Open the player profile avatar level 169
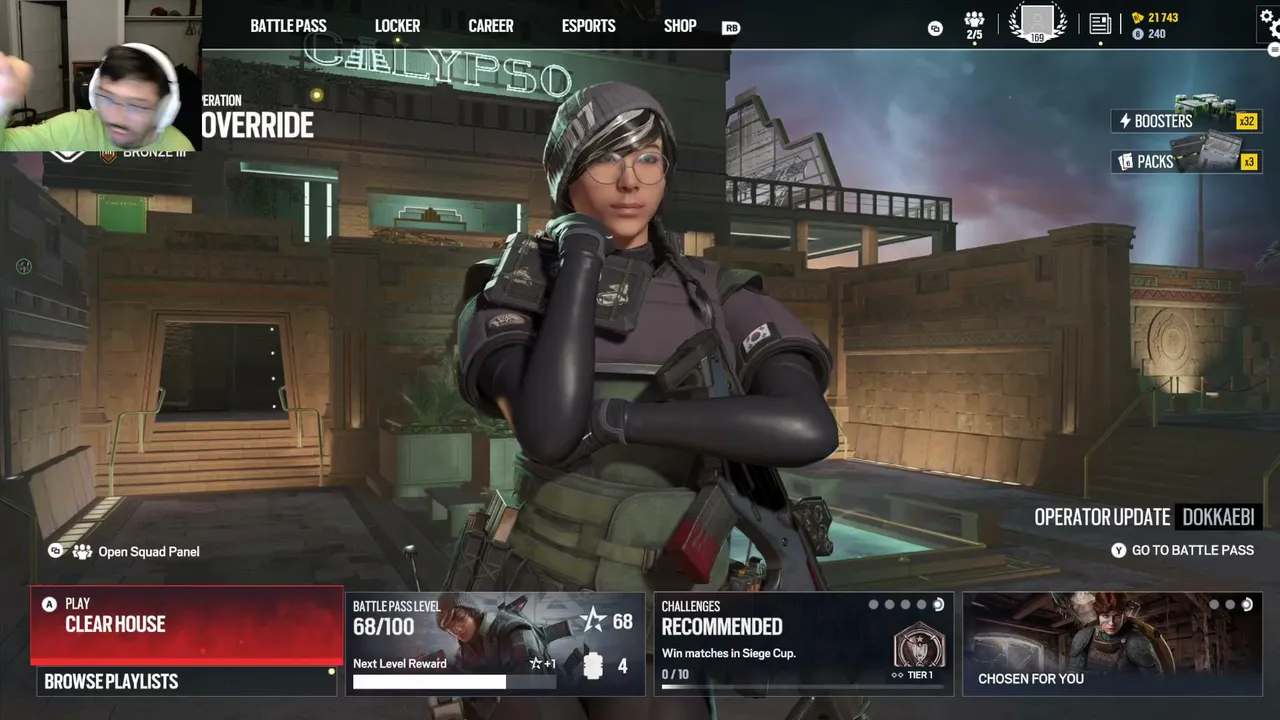 pos(1038,23)
